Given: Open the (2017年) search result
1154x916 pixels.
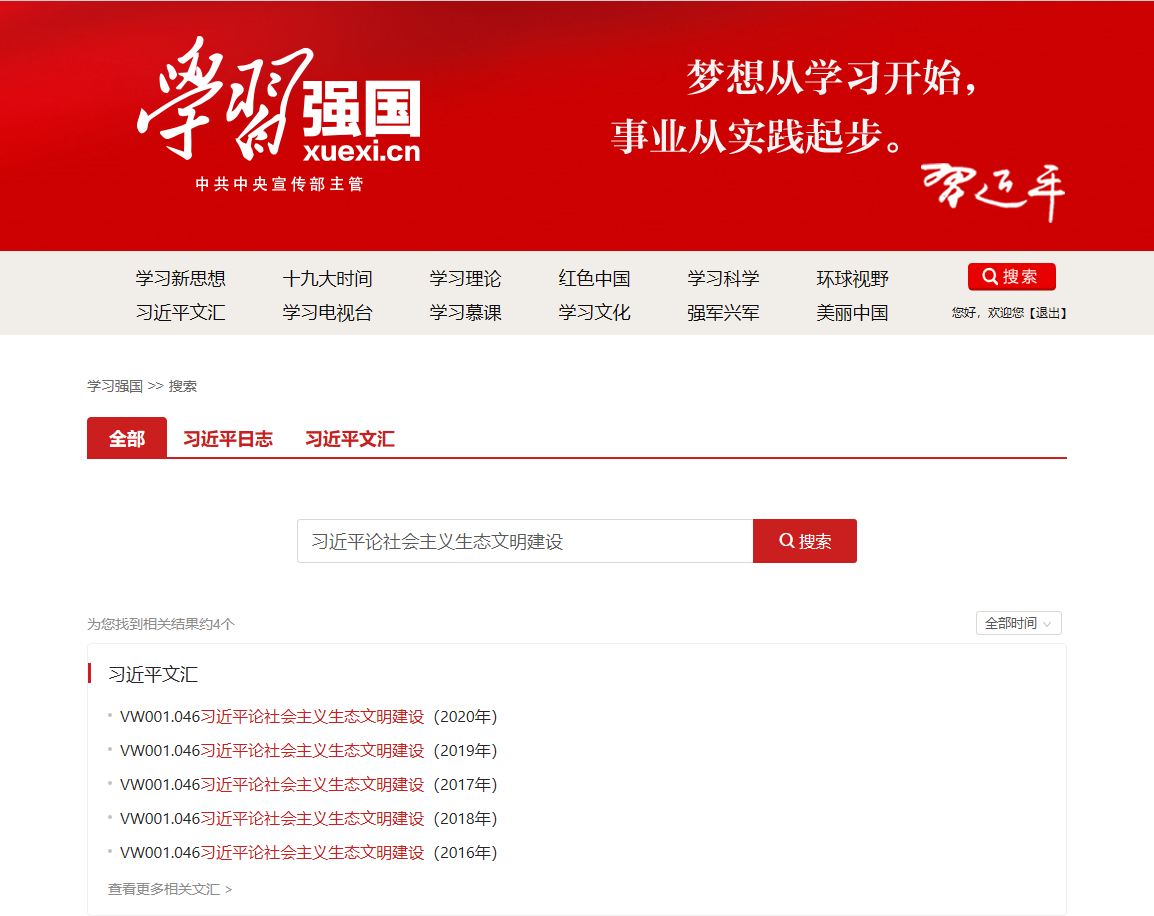Looking at the screenshot, I should tap(308, 784).
